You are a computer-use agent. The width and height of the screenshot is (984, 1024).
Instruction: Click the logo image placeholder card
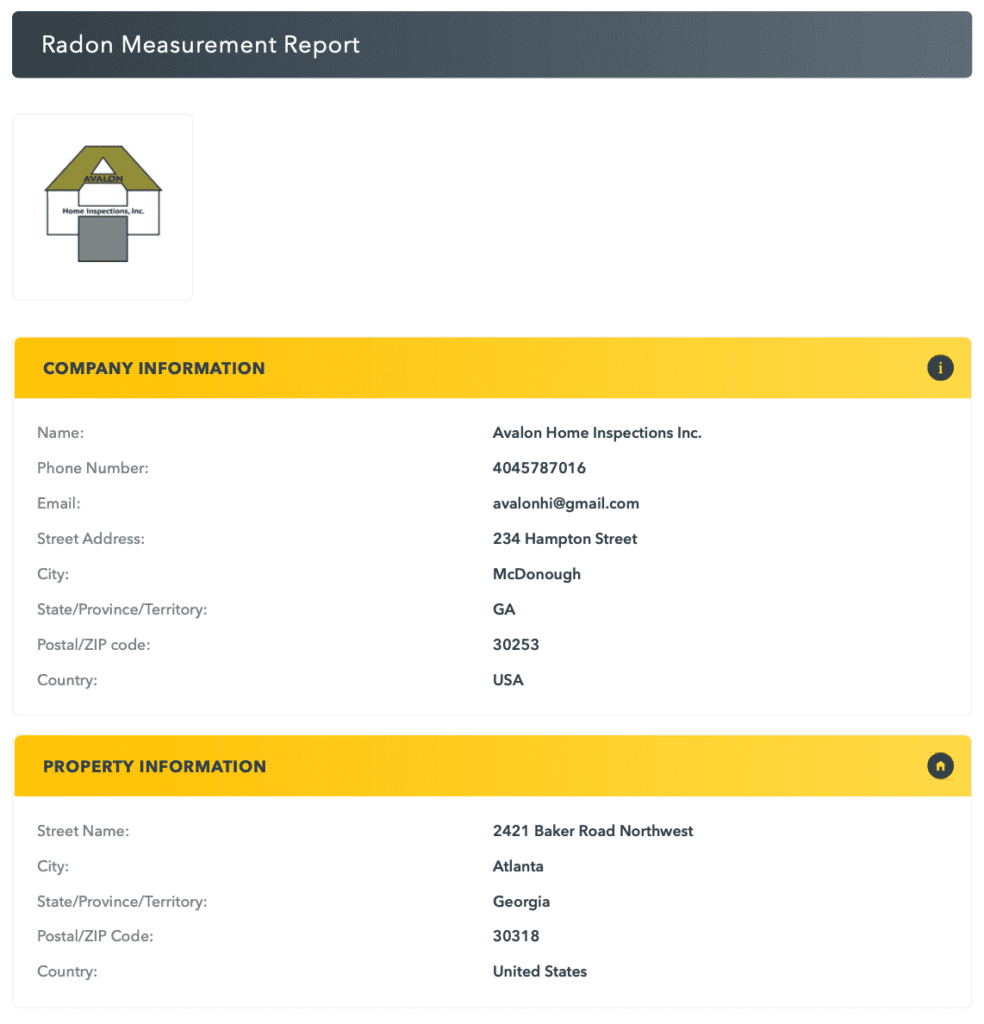point(102,206)
